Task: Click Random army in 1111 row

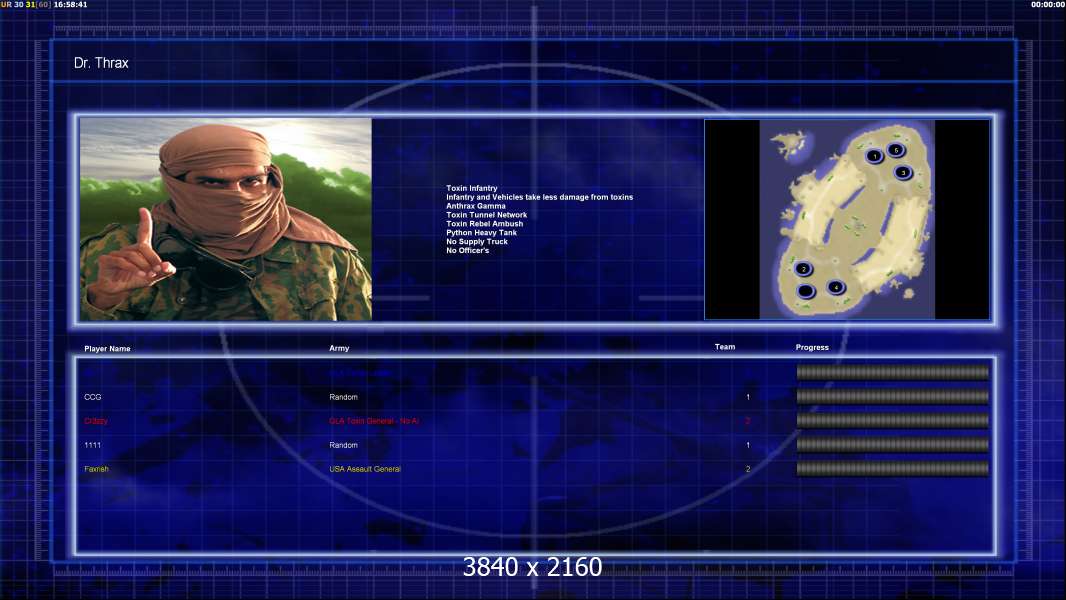Action: click(x=343, y=445)
